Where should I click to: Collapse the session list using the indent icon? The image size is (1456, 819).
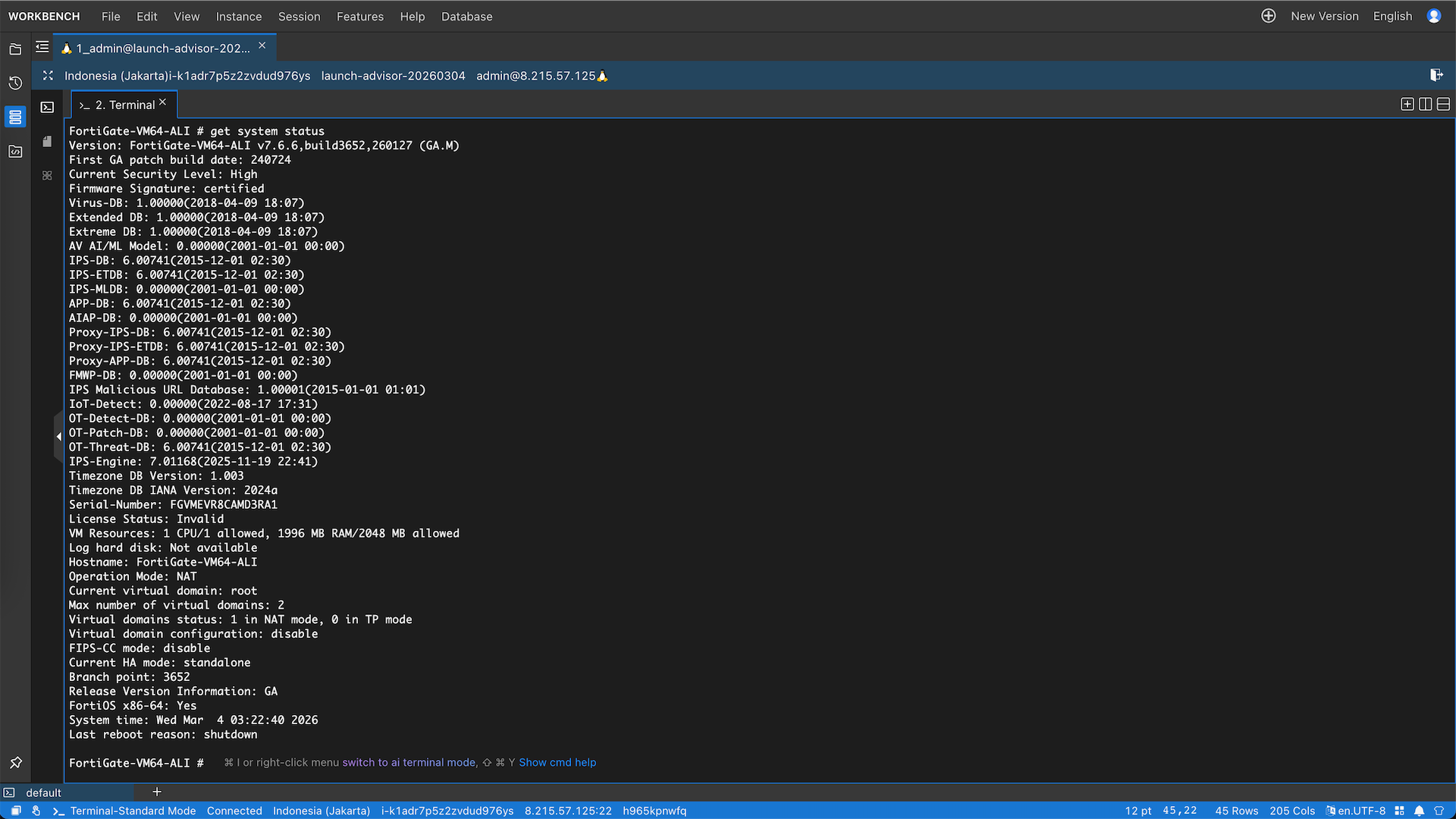point(42,48)
